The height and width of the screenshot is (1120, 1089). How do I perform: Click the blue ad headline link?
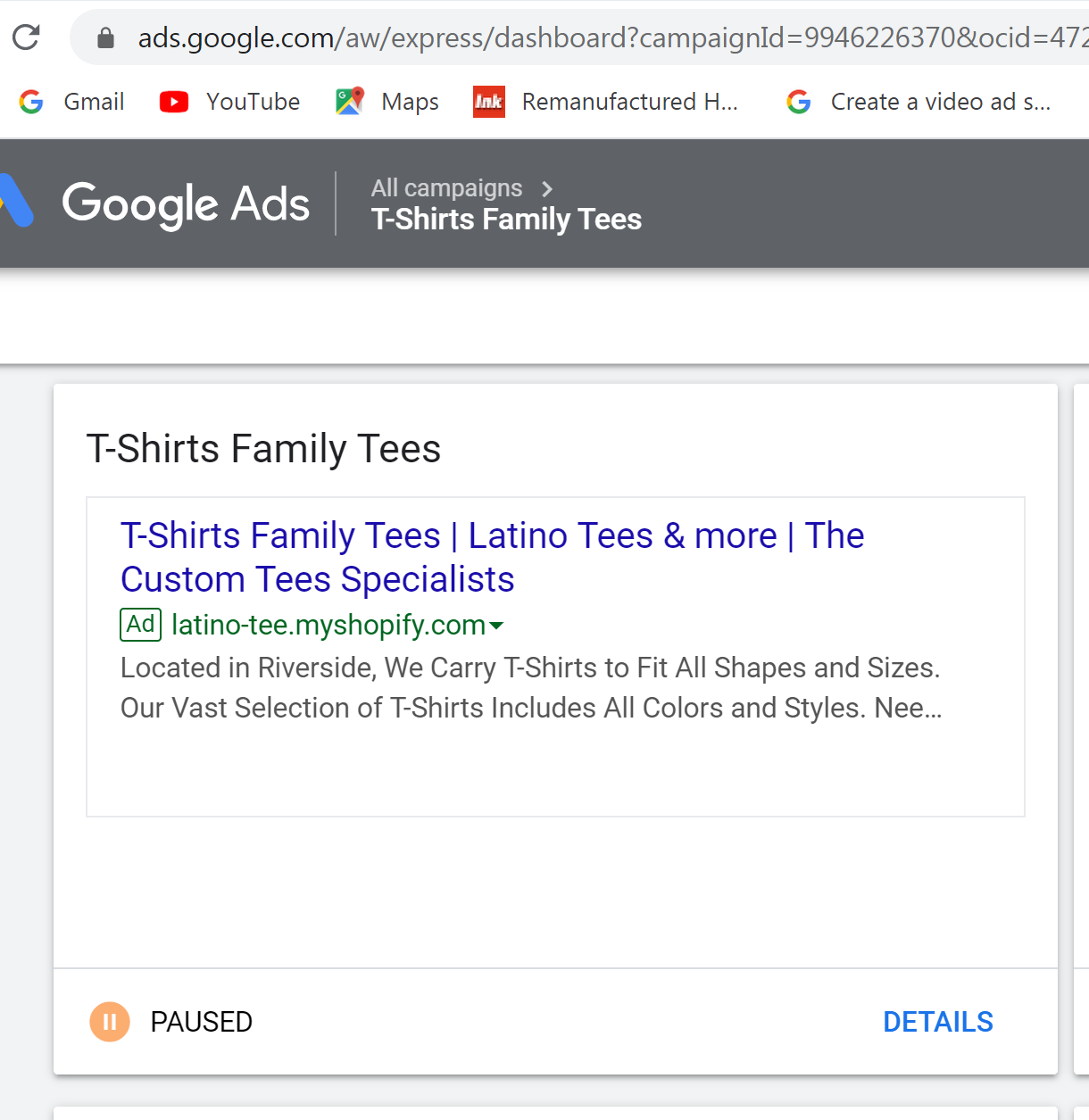click(493, 558)
